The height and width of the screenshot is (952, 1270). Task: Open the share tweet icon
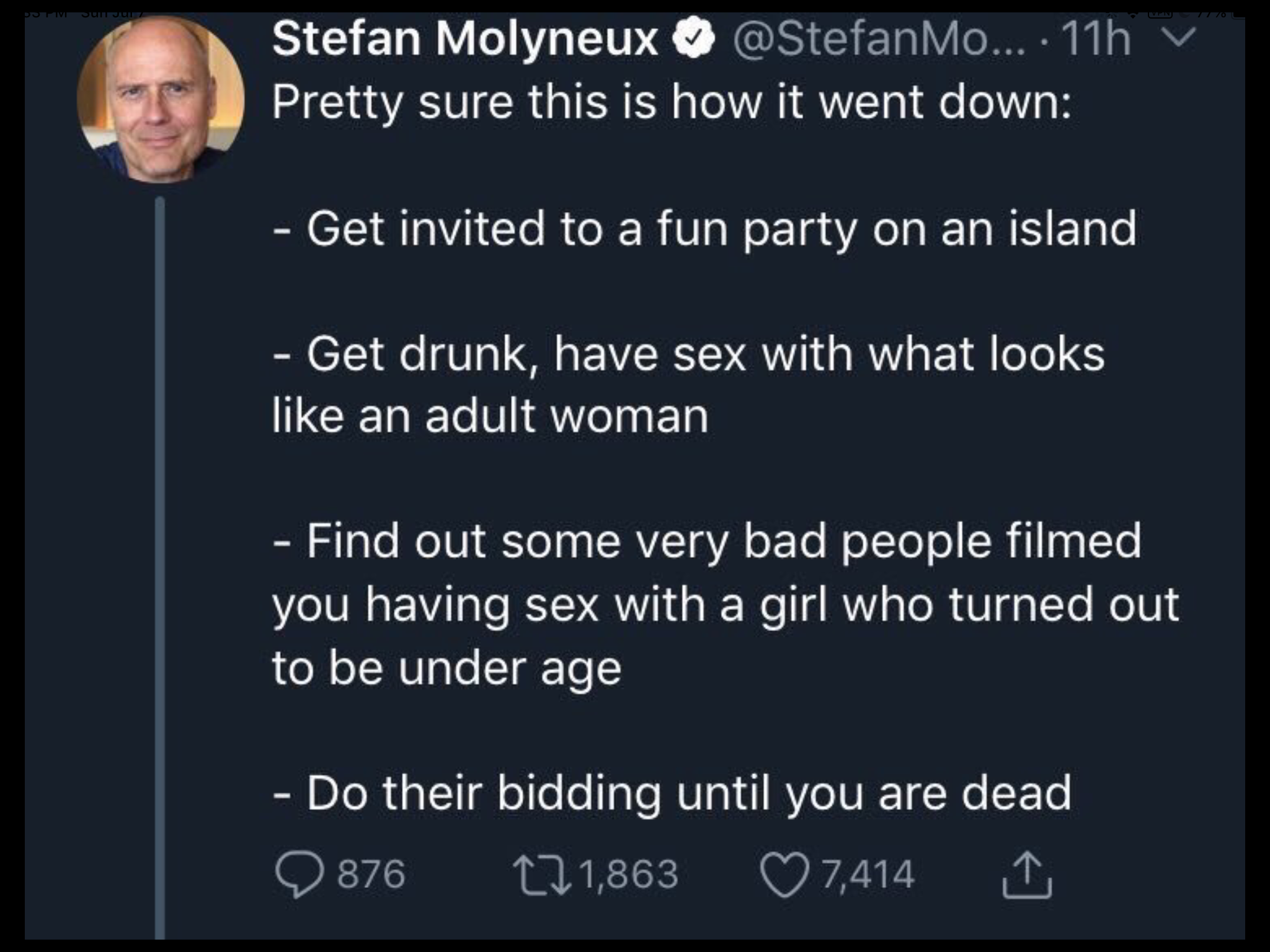click(1026, 875)
